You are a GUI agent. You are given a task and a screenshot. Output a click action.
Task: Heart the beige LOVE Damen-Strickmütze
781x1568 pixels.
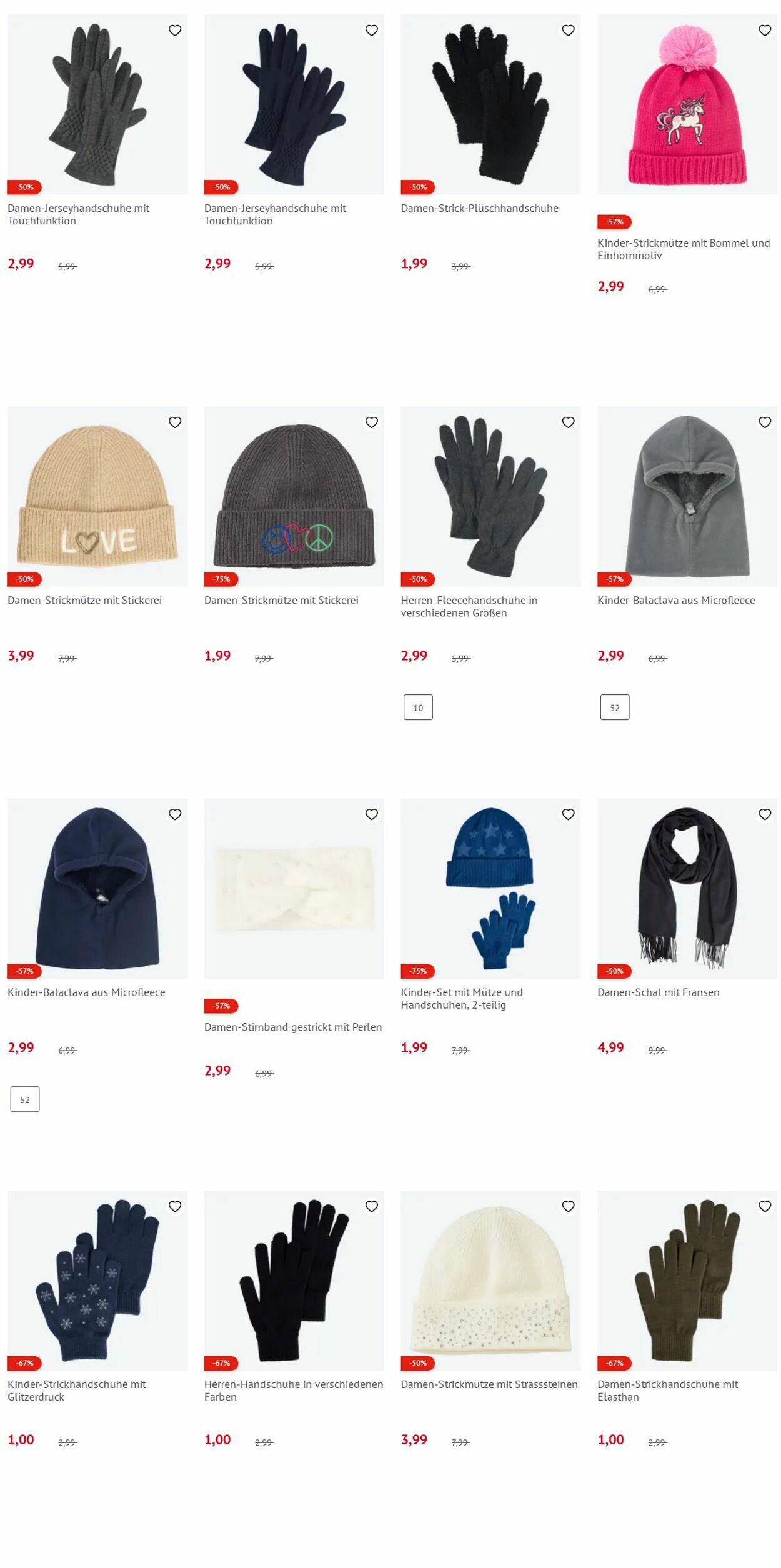click(175, 422)
